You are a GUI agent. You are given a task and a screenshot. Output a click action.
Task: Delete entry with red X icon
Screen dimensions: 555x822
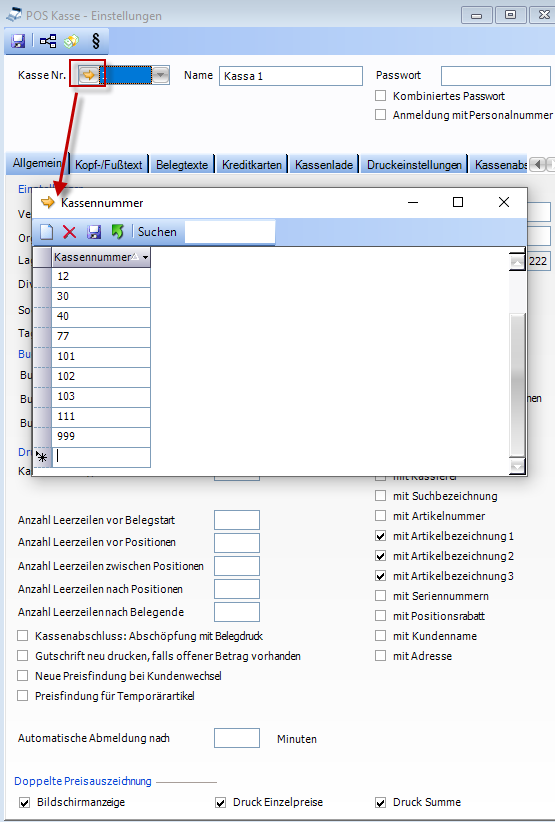(70, 232)
